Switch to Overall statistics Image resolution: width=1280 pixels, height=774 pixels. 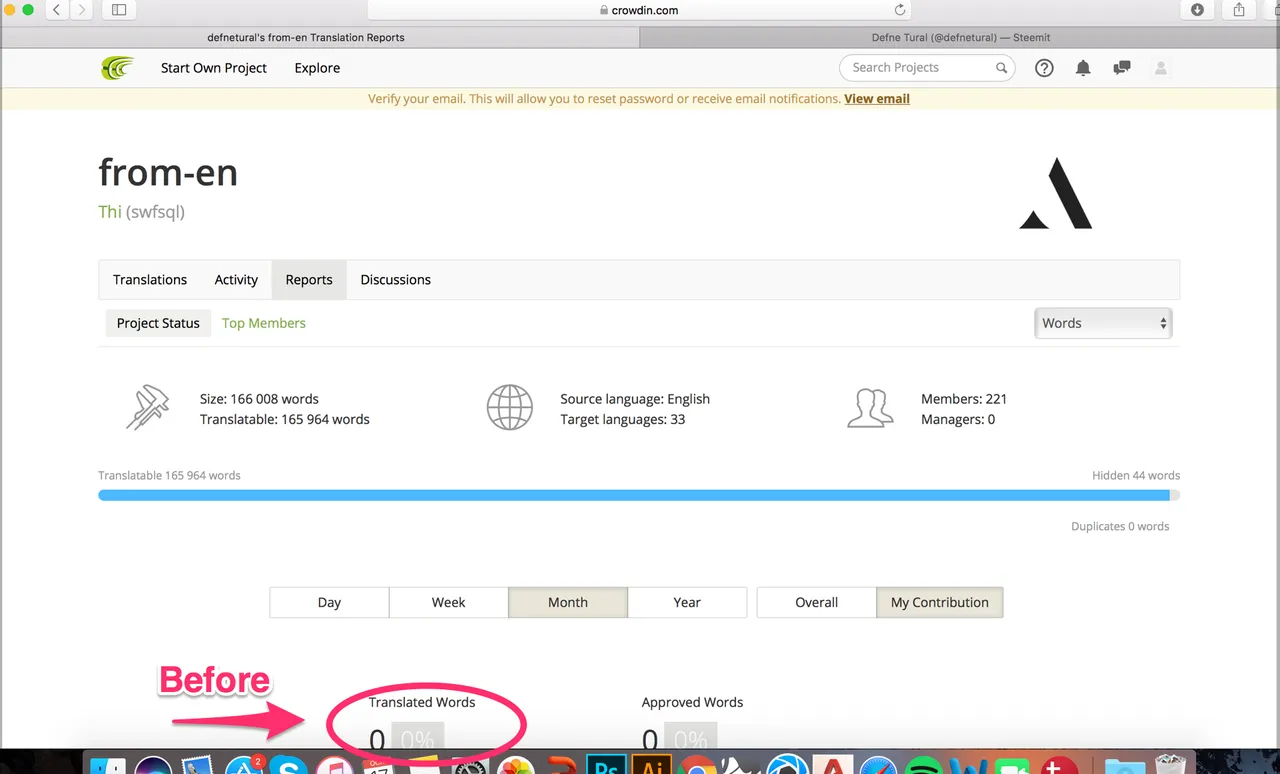point(816,602)
